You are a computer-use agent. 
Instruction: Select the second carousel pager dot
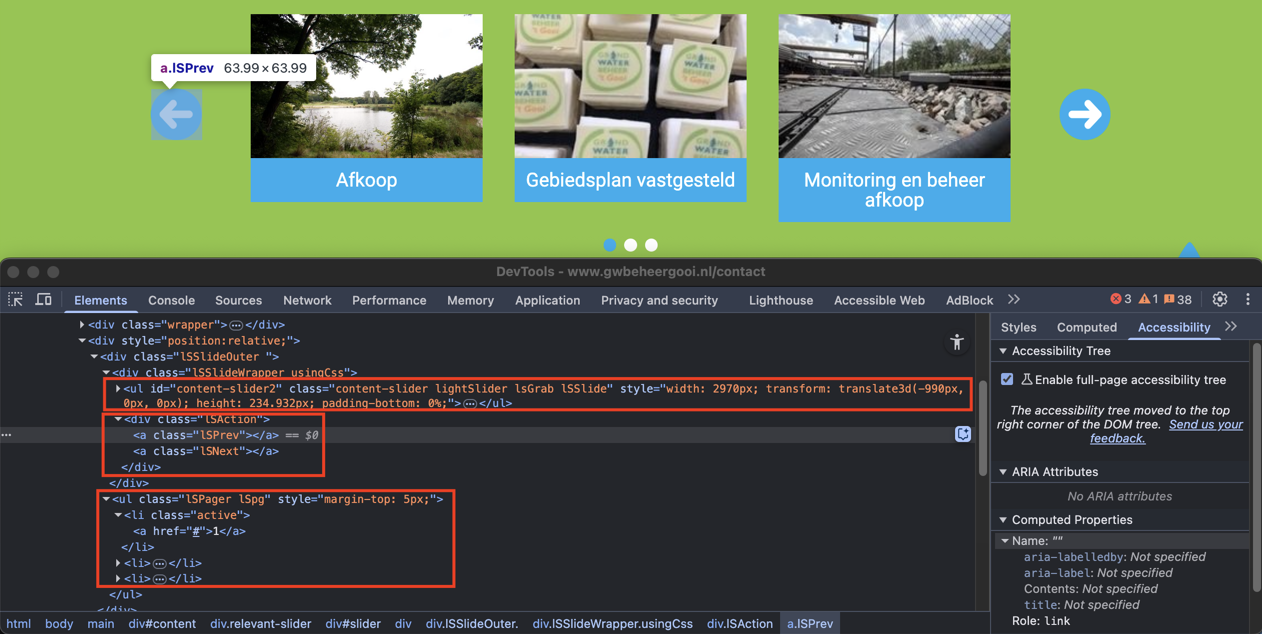[630, 245]
